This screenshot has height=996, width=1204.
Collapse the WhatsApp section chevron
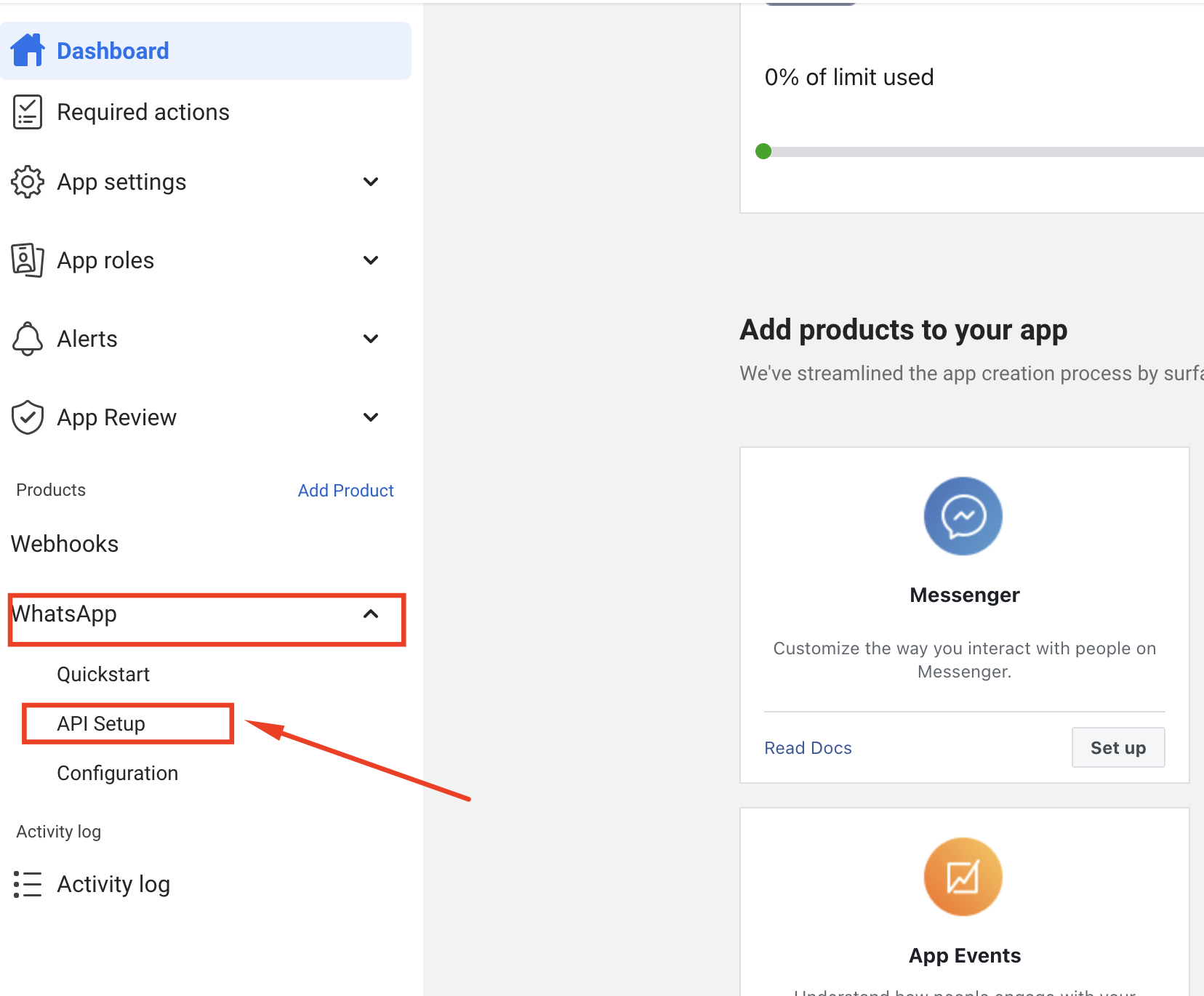click(371, 614)
